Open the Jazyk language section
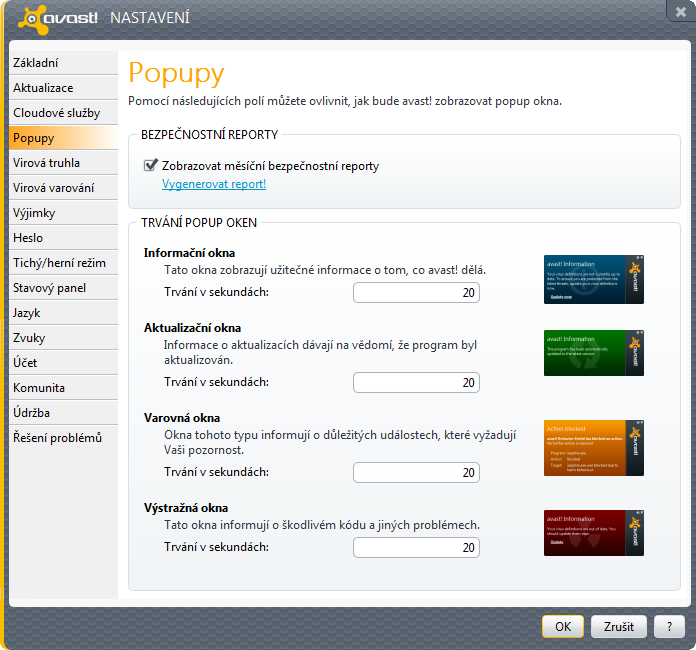This screenshot has height=650, width=696. coord(63,313)
